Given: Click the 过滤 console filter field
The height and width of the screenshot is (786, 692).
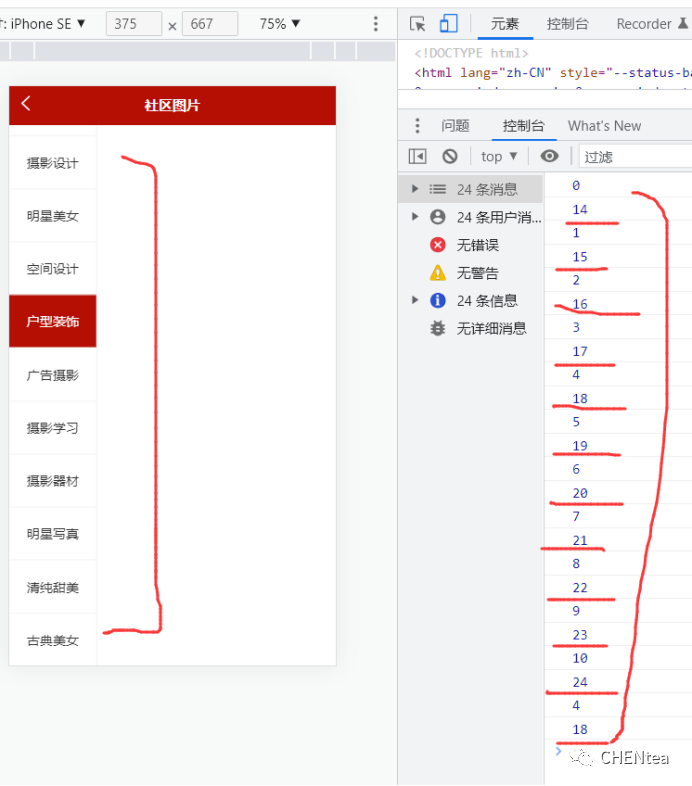Looking at the screenshot, I should pos(635,157).
